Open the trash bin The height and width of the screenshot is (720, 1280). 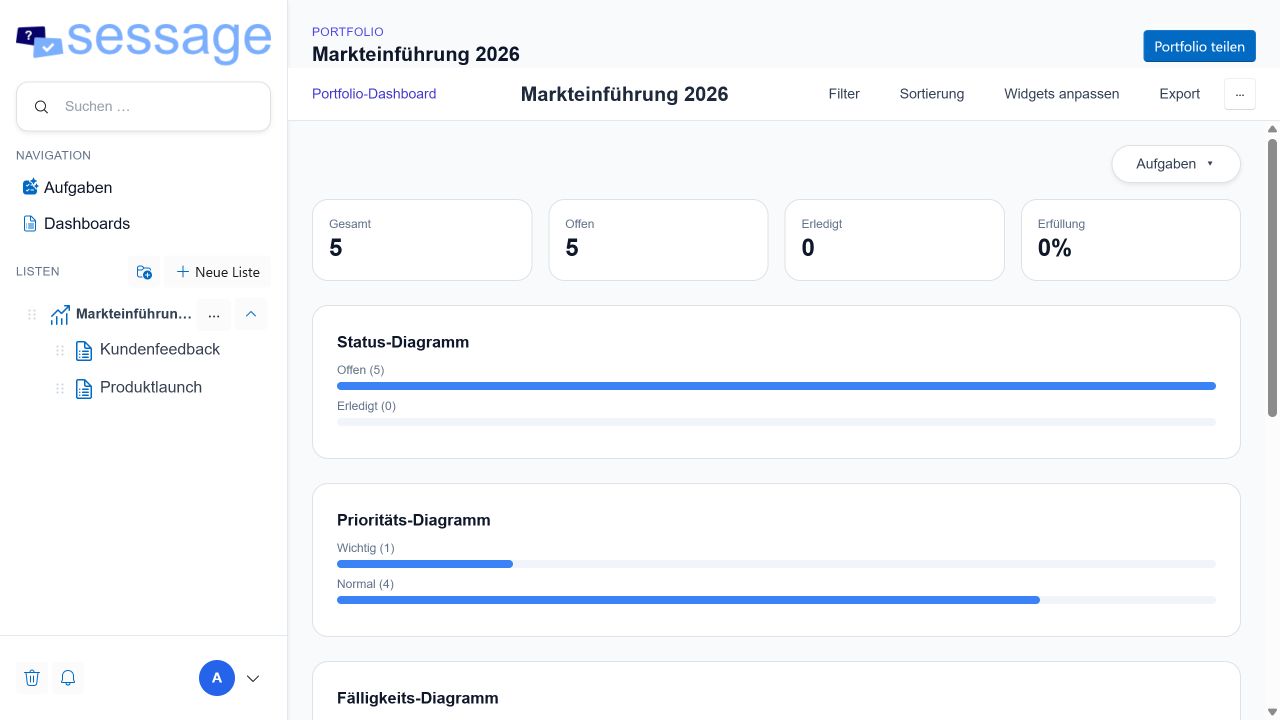point(32,678)
